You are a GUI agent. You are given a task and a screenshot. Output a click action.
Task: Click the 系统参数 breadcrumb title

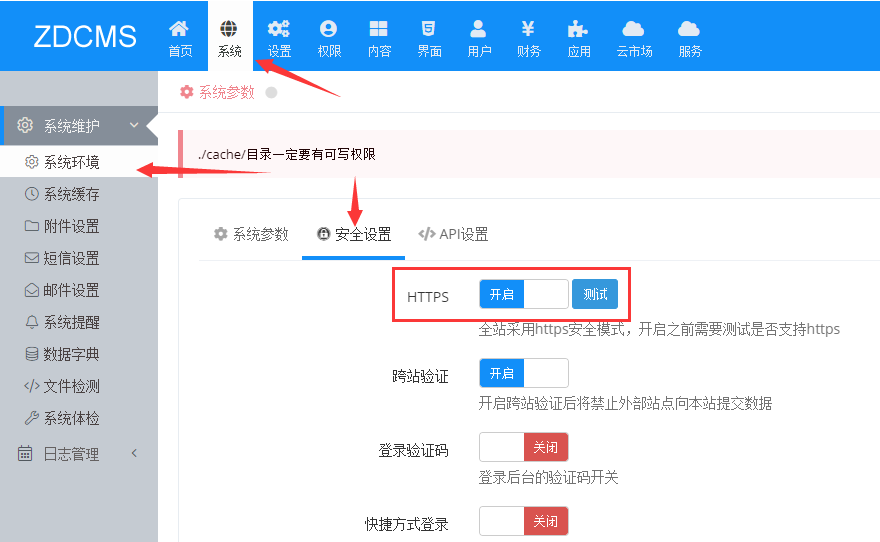point(227,92)
